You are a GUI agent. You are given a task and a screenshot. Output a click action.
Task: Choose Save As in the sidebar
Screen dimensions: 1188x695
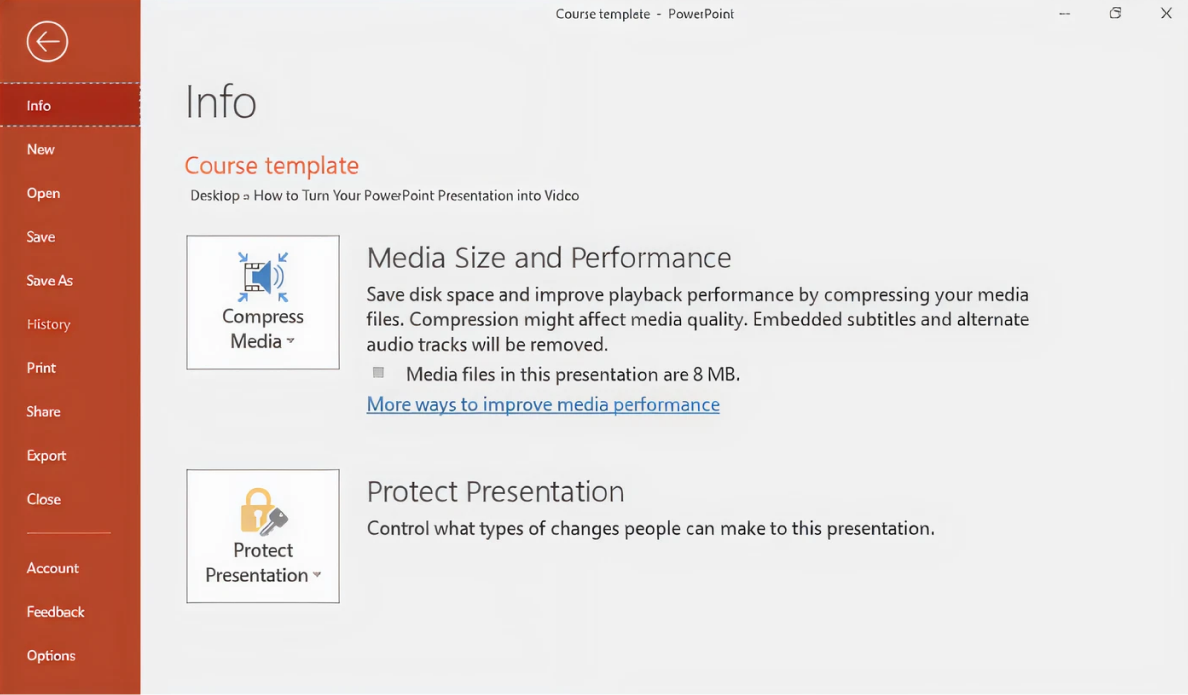(50, 281)
